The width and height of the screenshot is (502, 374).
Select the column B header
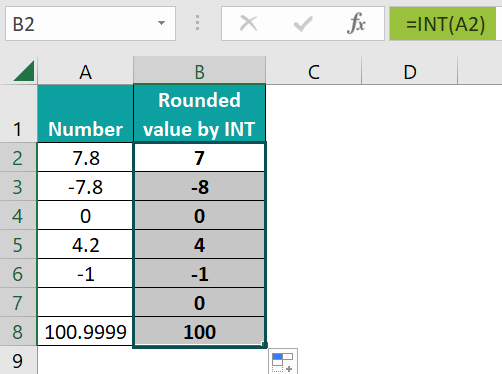coord(199,71)
